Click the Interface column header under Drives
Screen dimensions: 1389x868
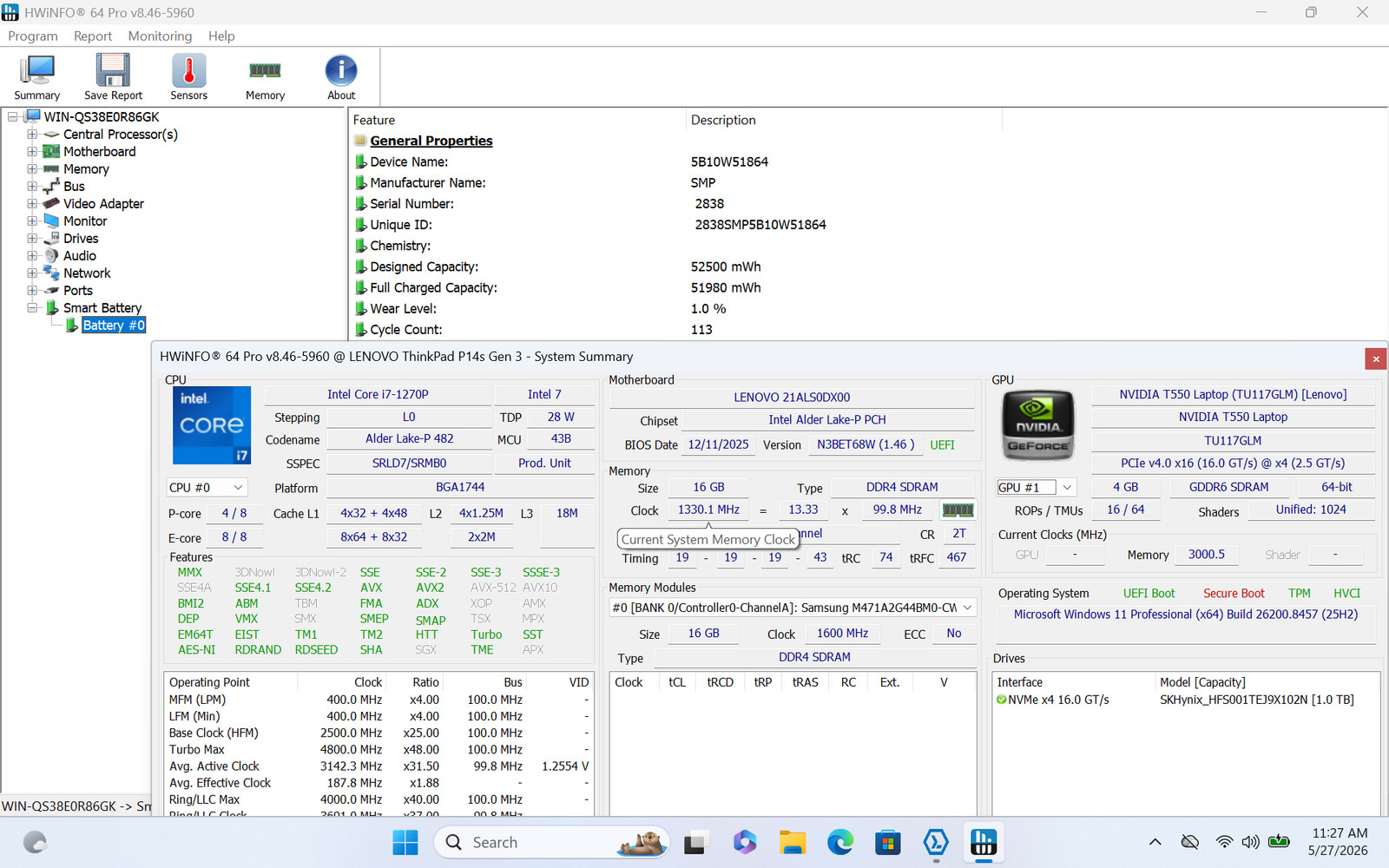click(1074, 682)
